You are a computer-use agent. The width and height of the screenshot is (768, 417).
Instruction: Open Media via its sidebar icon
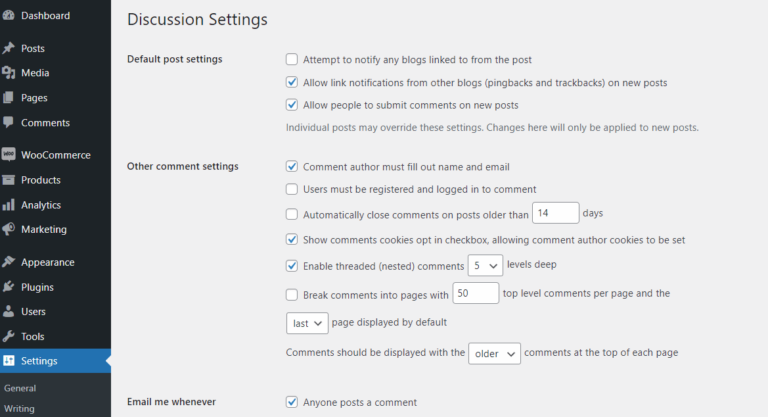(x=9, y=73)
